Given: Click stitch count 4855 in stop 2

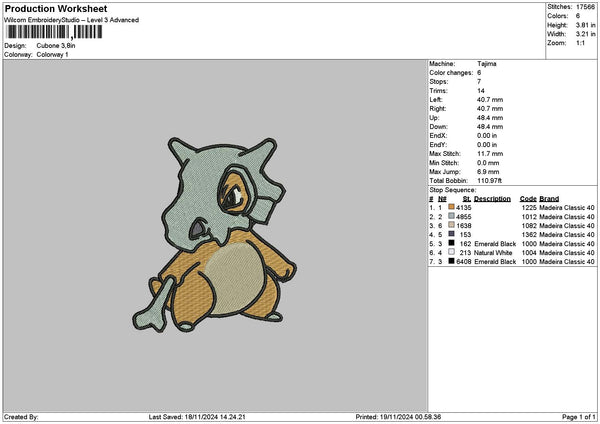Looking at the screenshot, I should [x=464, y=217].
